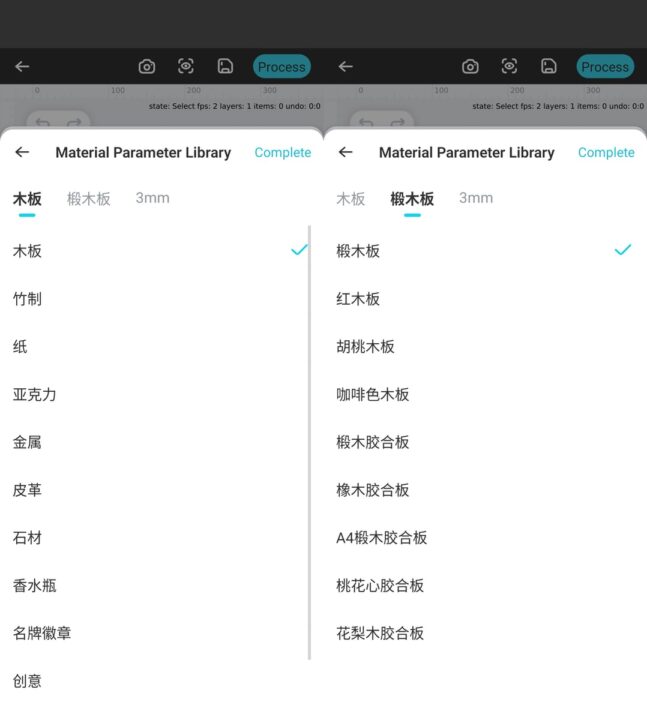Select the 竹制 material category
The height and width of the screenshot is (720, 647).
(x=27, y=299)
